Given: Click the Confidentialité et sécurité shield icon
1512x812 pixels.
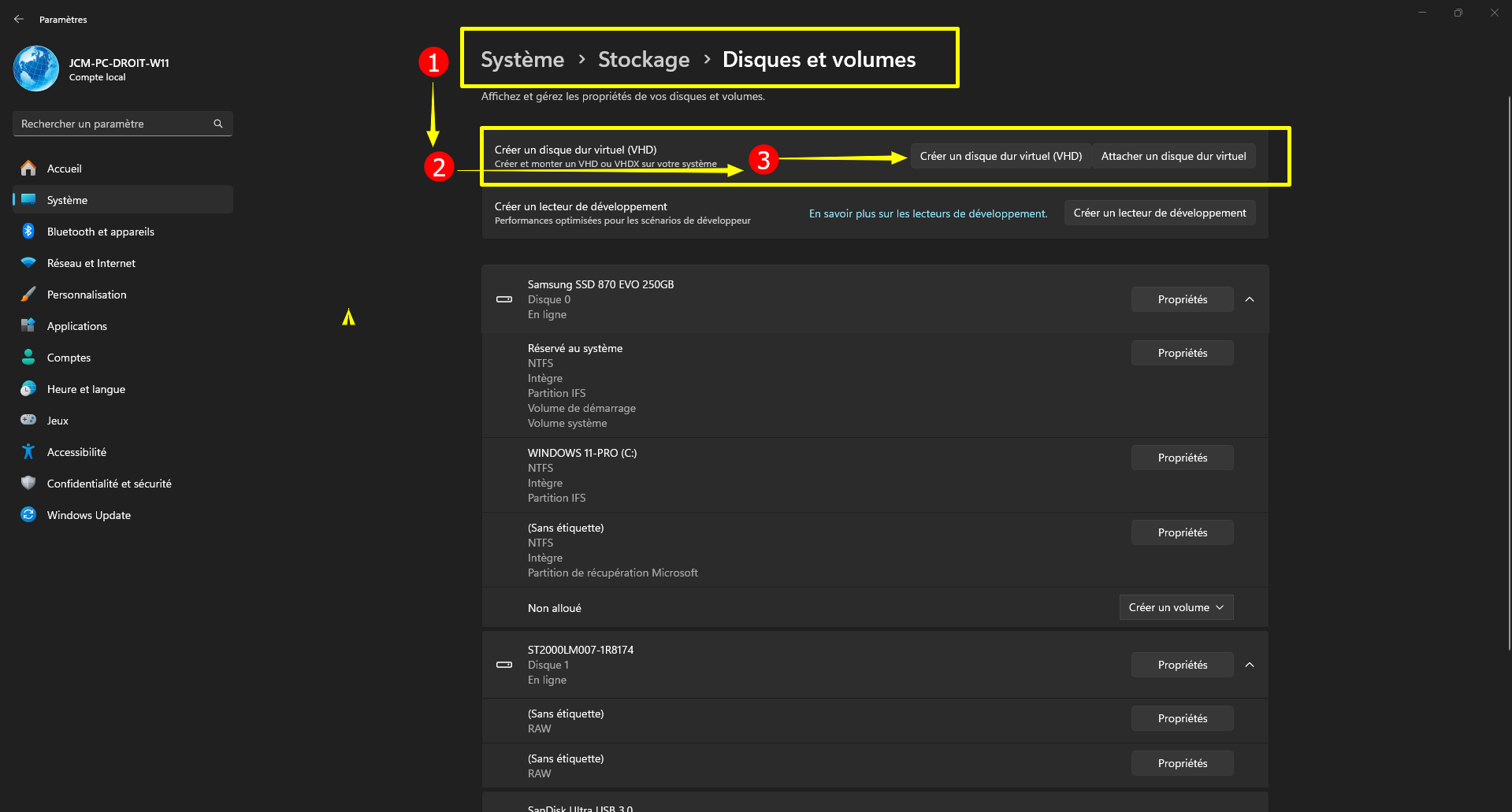Looking at the screenshot, I should pyautogui.click(x=28, y=484).
